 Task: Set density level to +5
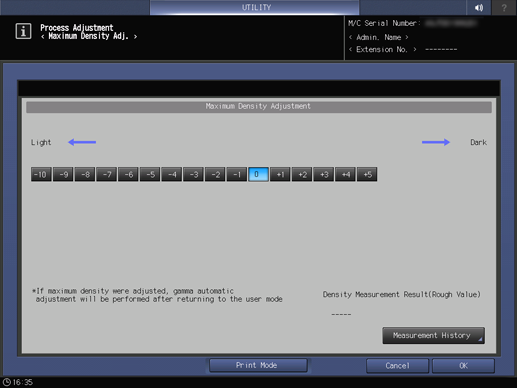(x=367, y=174)
